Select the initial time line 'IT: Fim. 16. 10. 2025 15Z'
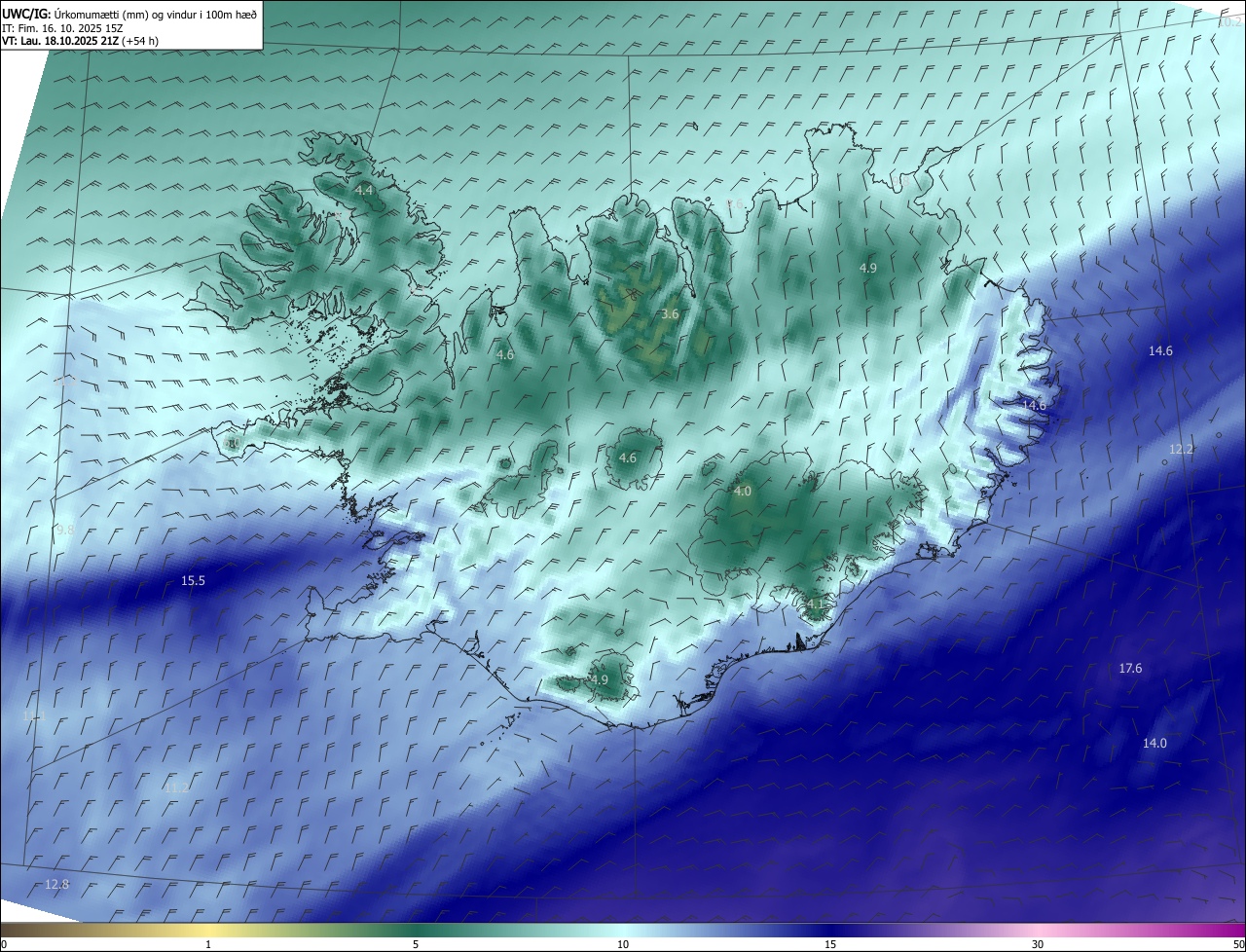Image resolution: width=1246 pixels, height=952 pixels. click(62, 27)
